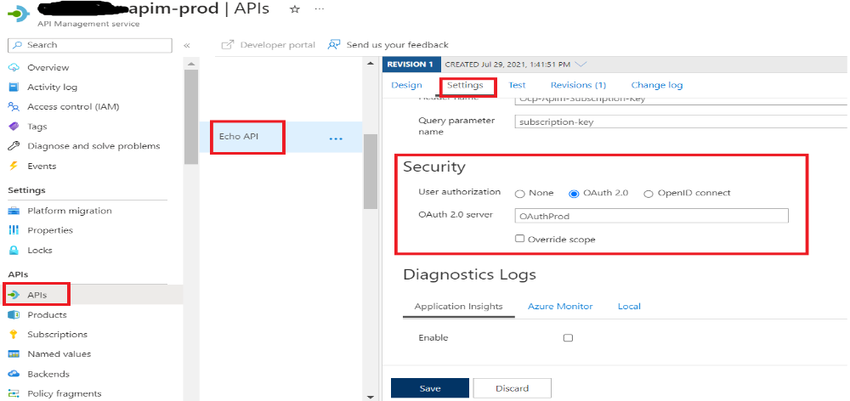This screenshot has width=850, height=401.
Task: Open the header ellipsis more-options menu
Action: click(x=319, y=9)
